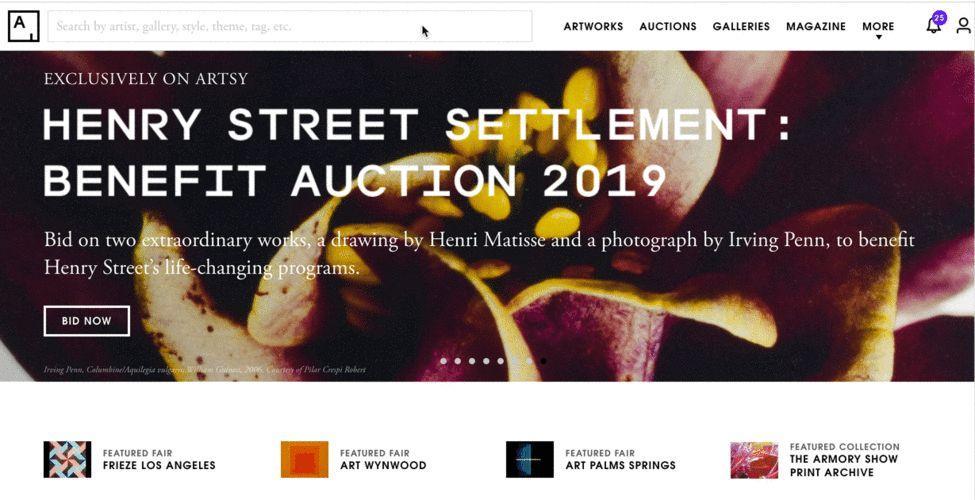
Task: Click the Armory Show Print Archive thumbnail
Action: tap(754, 460)
